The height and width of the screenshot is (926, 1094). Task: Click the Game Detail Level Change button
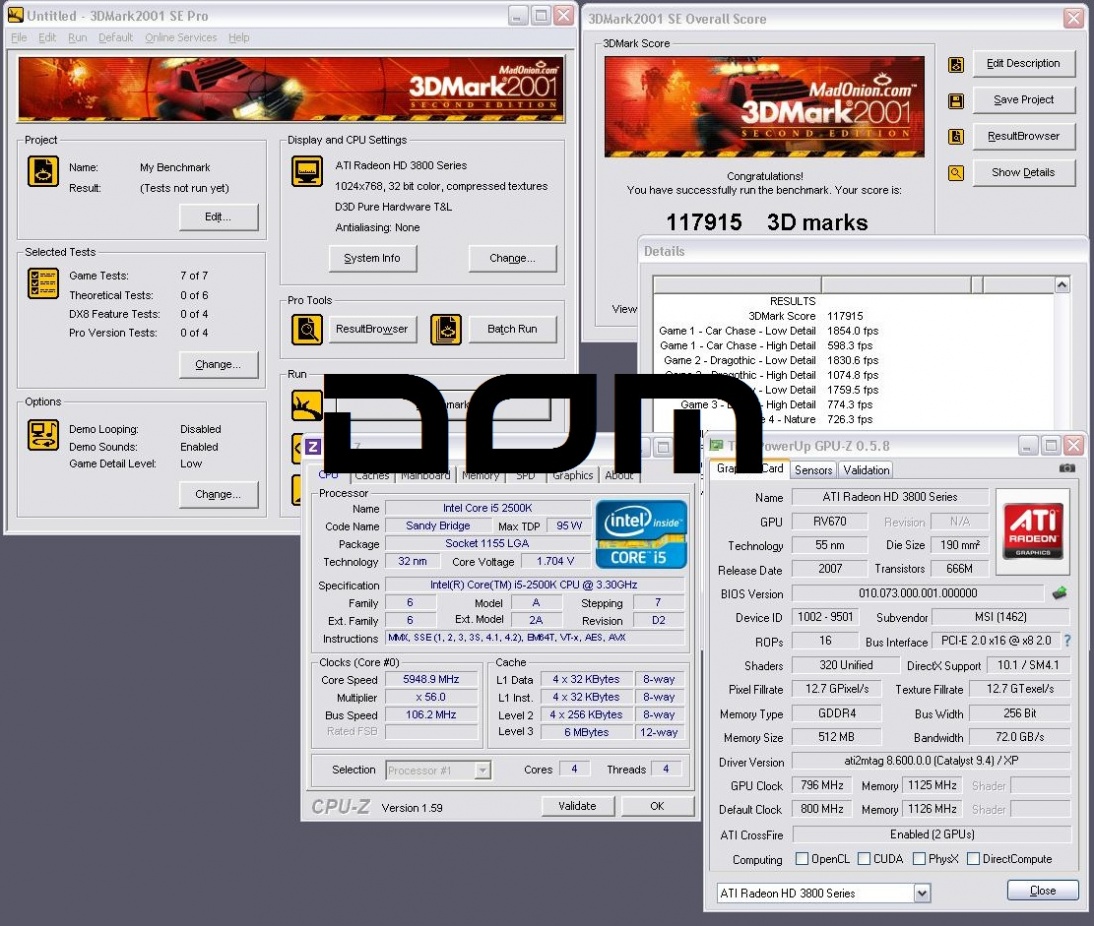coord(218,494)
